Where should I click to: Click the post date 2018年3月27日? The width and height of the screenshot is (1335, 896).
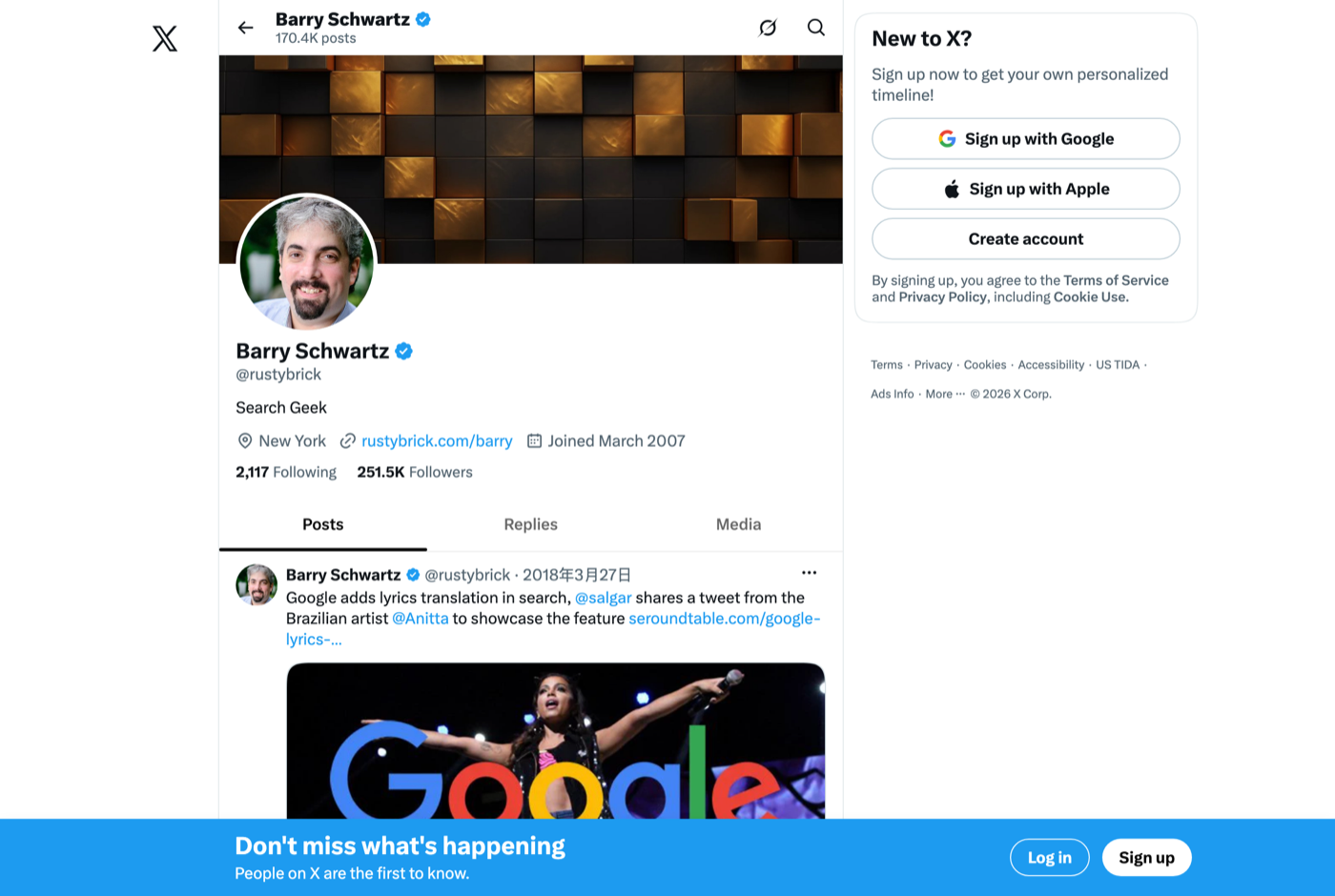point(577,575)
